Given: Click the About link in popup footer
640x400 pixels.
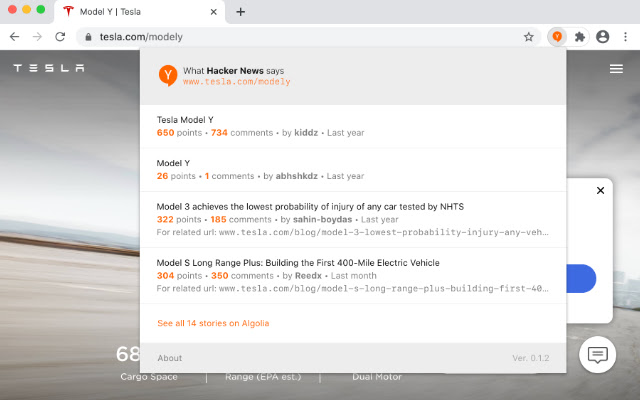Looking at the screenshot, I should 170,358.
